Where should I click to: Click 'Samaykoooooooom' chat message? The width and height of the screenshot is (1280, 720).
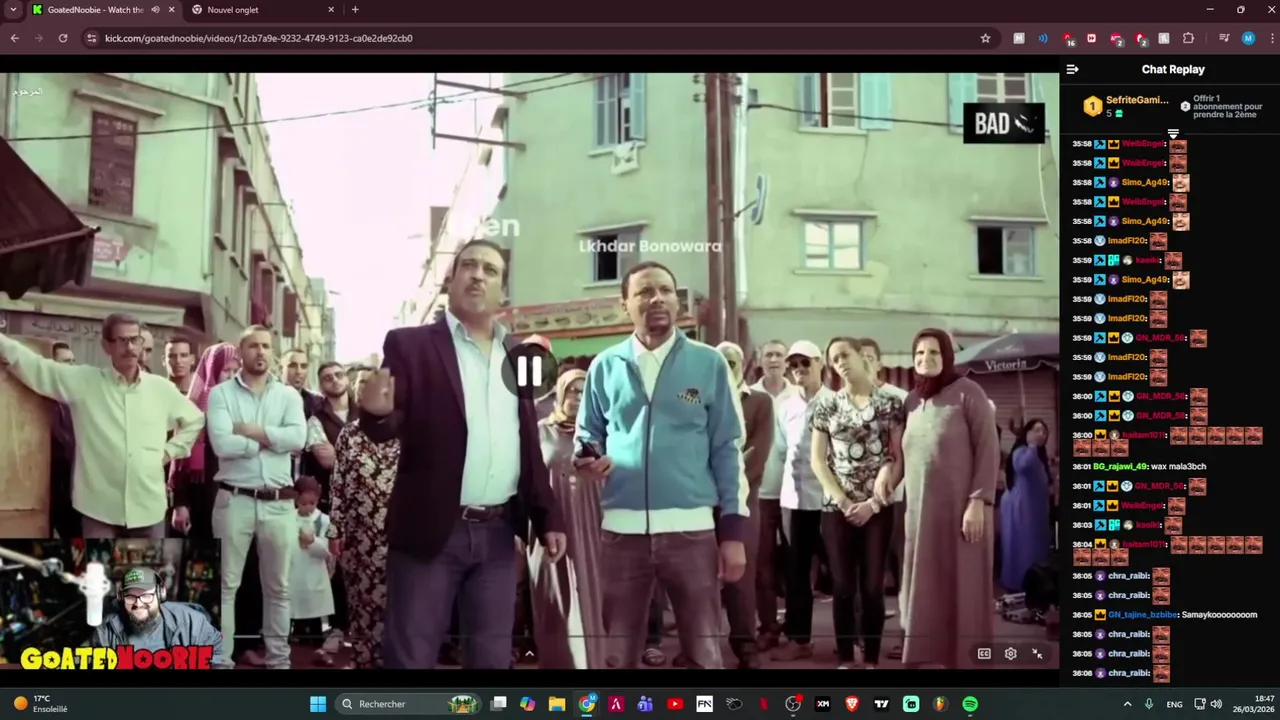[x=1219, y=615]
